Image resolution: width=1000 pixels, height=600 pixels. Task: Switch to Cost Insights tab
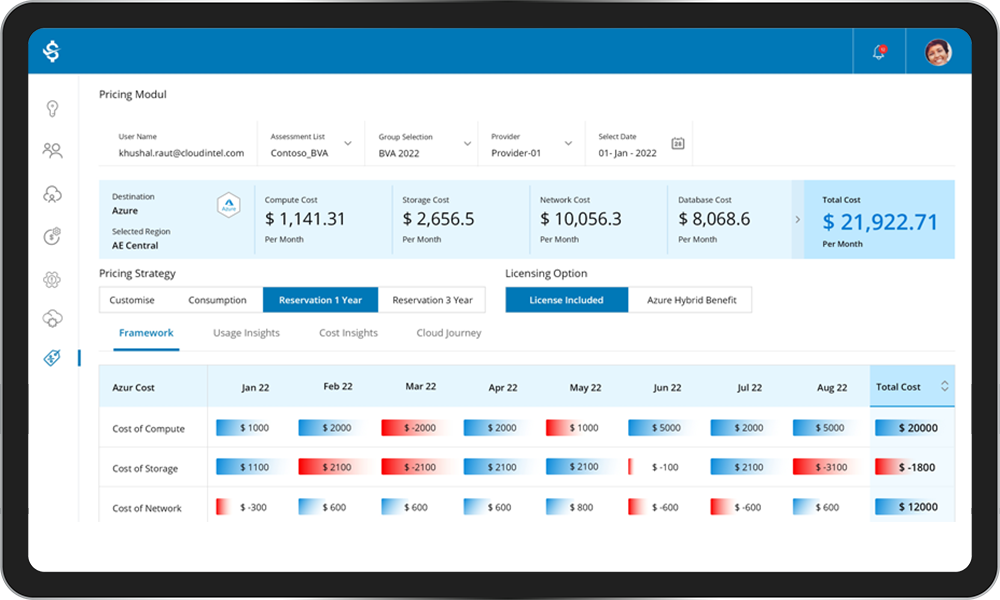click(x=348, y=333)
